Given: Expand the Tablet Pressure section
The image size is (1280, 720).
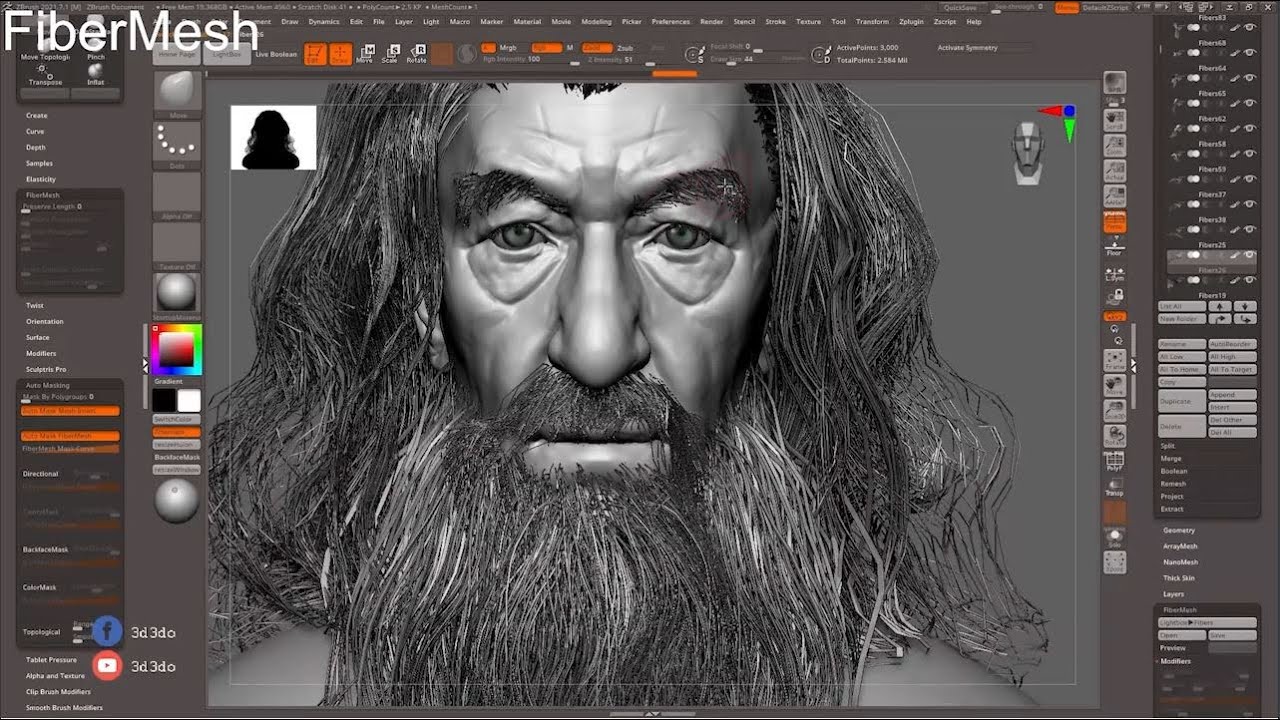Looking at the screenshot, I should coord(51,660).
